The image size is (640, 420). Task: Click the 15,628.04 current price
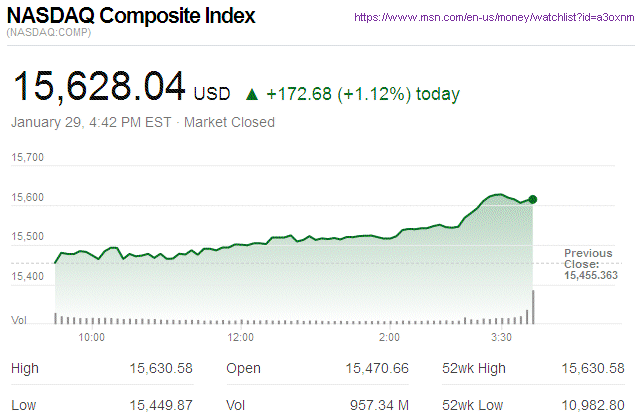pos(98,87)
